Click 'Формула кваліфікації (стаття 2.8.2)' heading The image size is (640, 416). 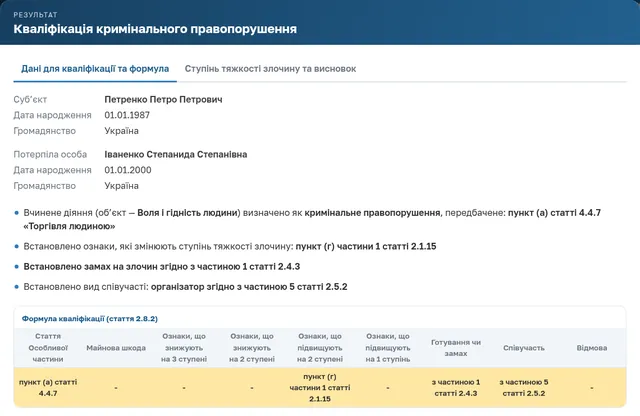click(x=90, y=318)
